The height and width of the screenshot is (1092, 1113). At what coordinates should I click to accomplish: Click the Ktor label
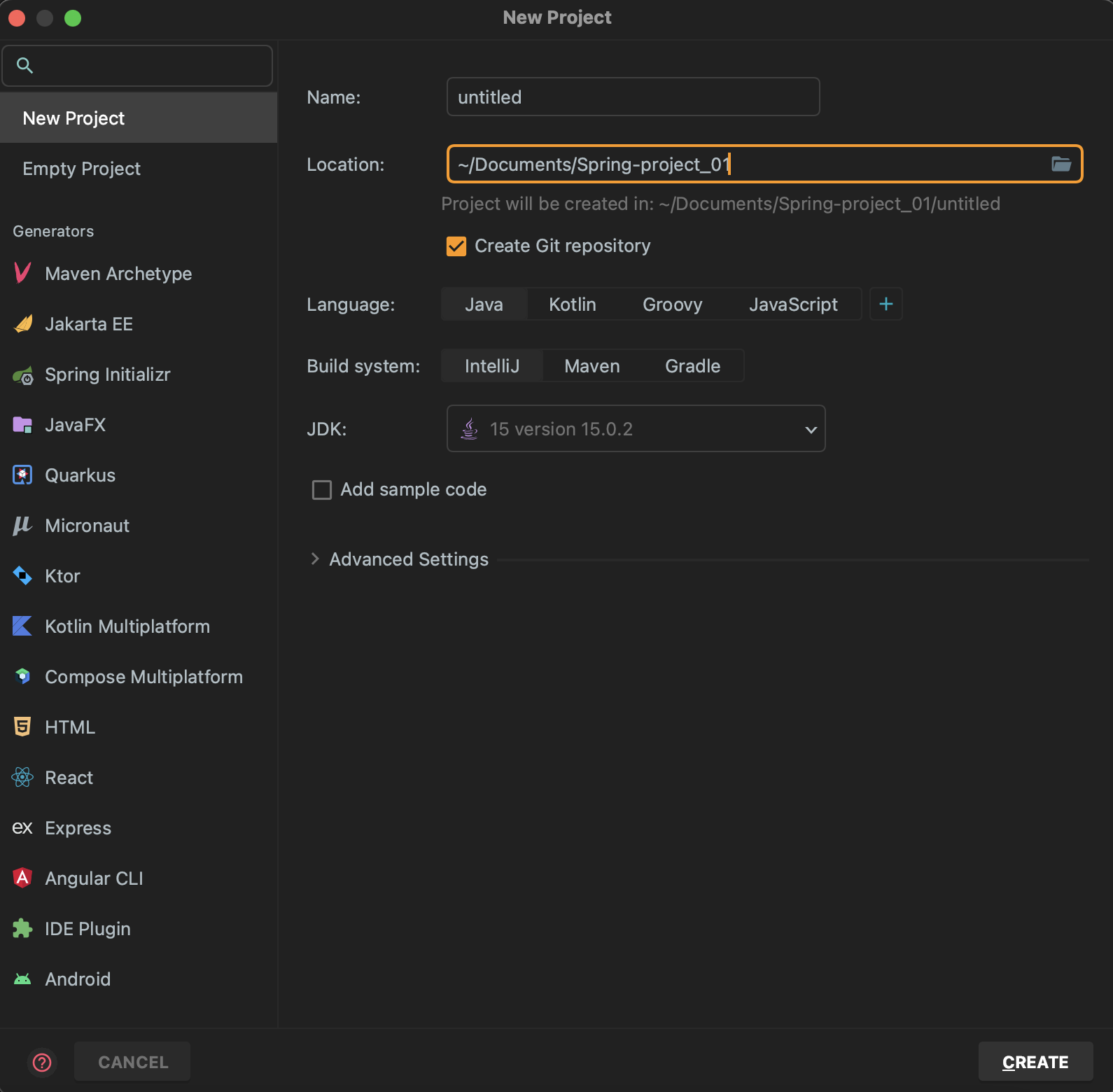62,576
